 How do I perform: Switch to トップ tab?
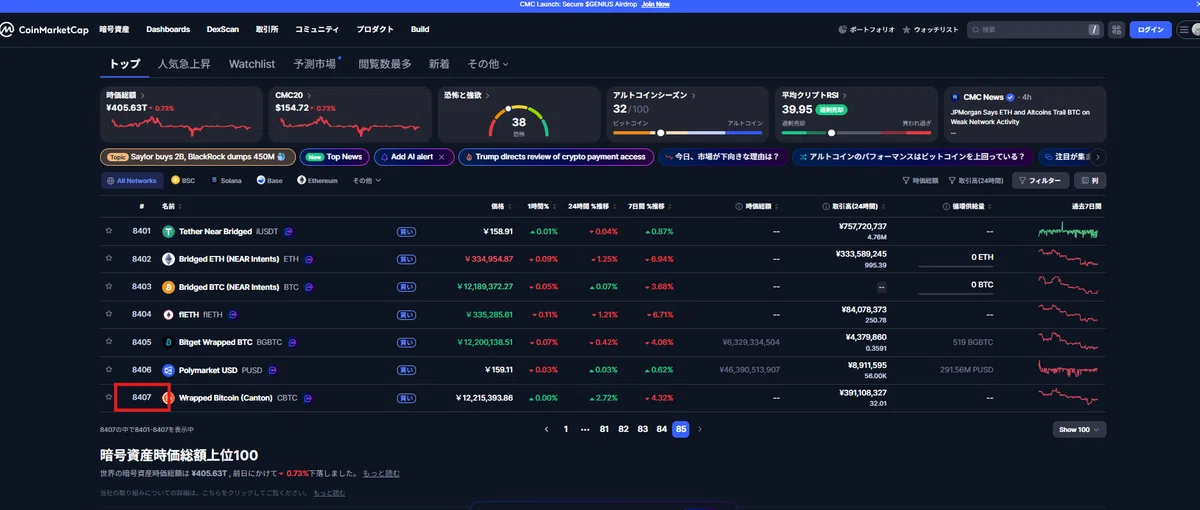(125, 64)
